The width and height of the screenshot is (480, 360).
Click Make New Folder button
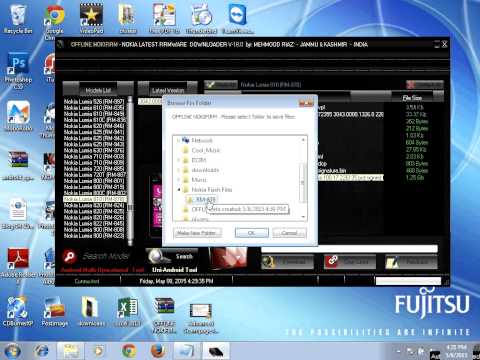coord(197,233)
